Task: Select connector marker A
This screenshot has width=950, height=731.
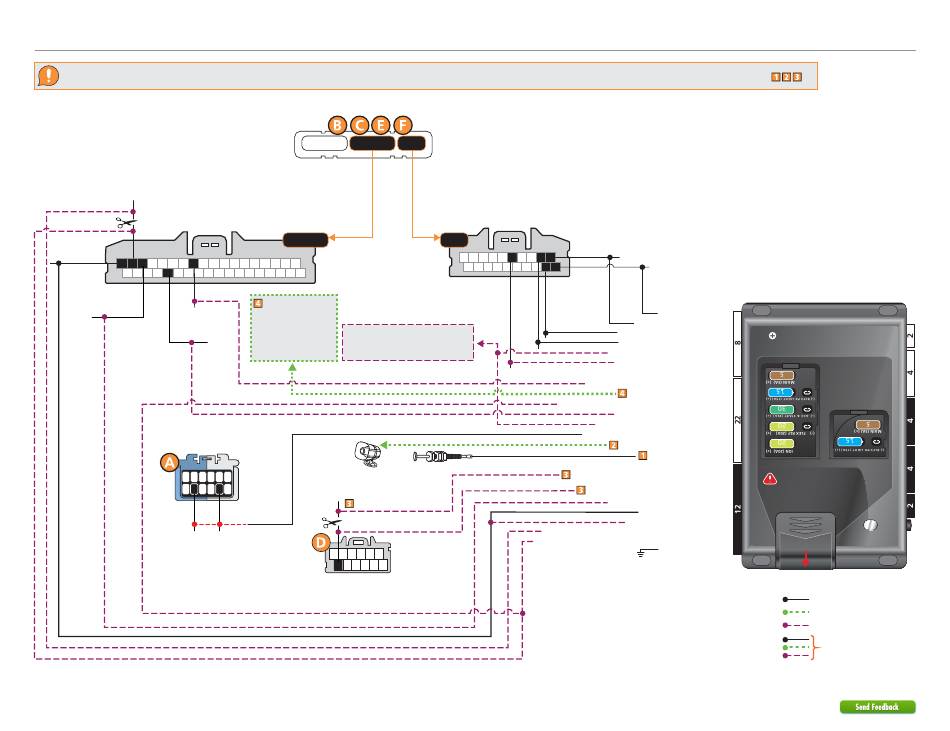Action: tap(170, 463)
